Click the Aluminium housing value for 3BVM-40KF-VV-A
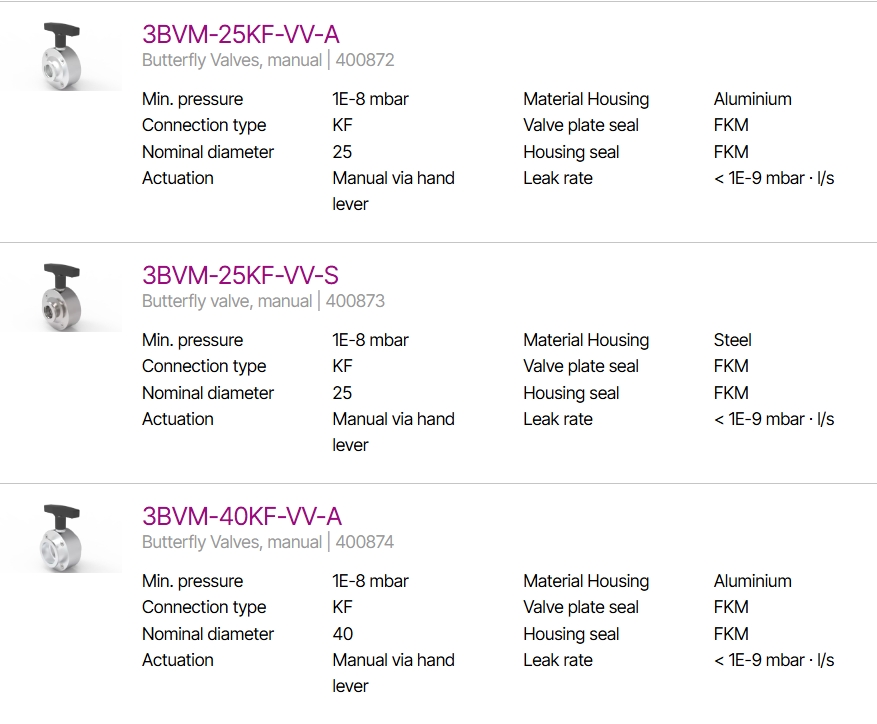Screen dimensions: 877x724 click(752, 581)
